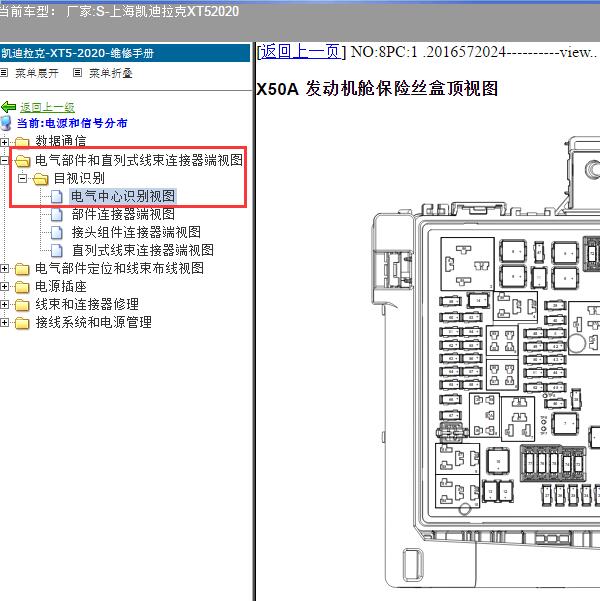Open the 部件连接器端视图 document
Viewport: 600px width, 601px height.
[x=123, y=214]
